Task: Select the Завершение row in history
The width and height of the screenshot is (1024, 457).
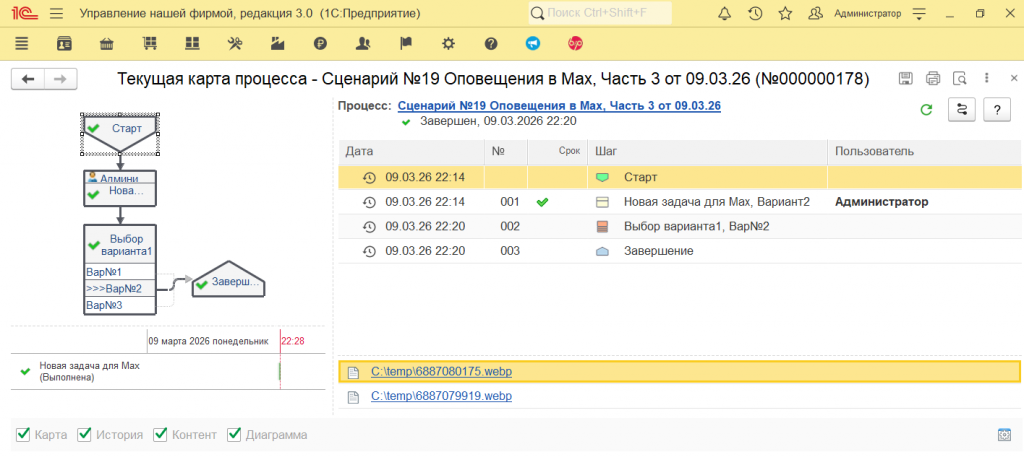Action: pos(679,251)
